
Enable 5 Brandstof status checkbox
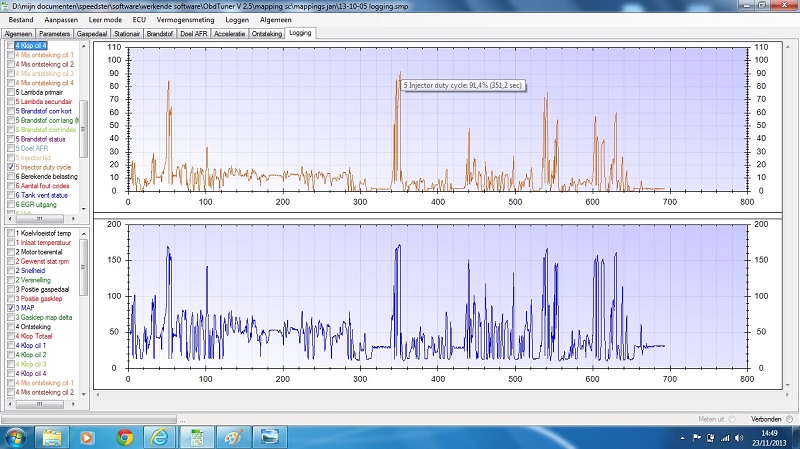[x=11, y=139]
